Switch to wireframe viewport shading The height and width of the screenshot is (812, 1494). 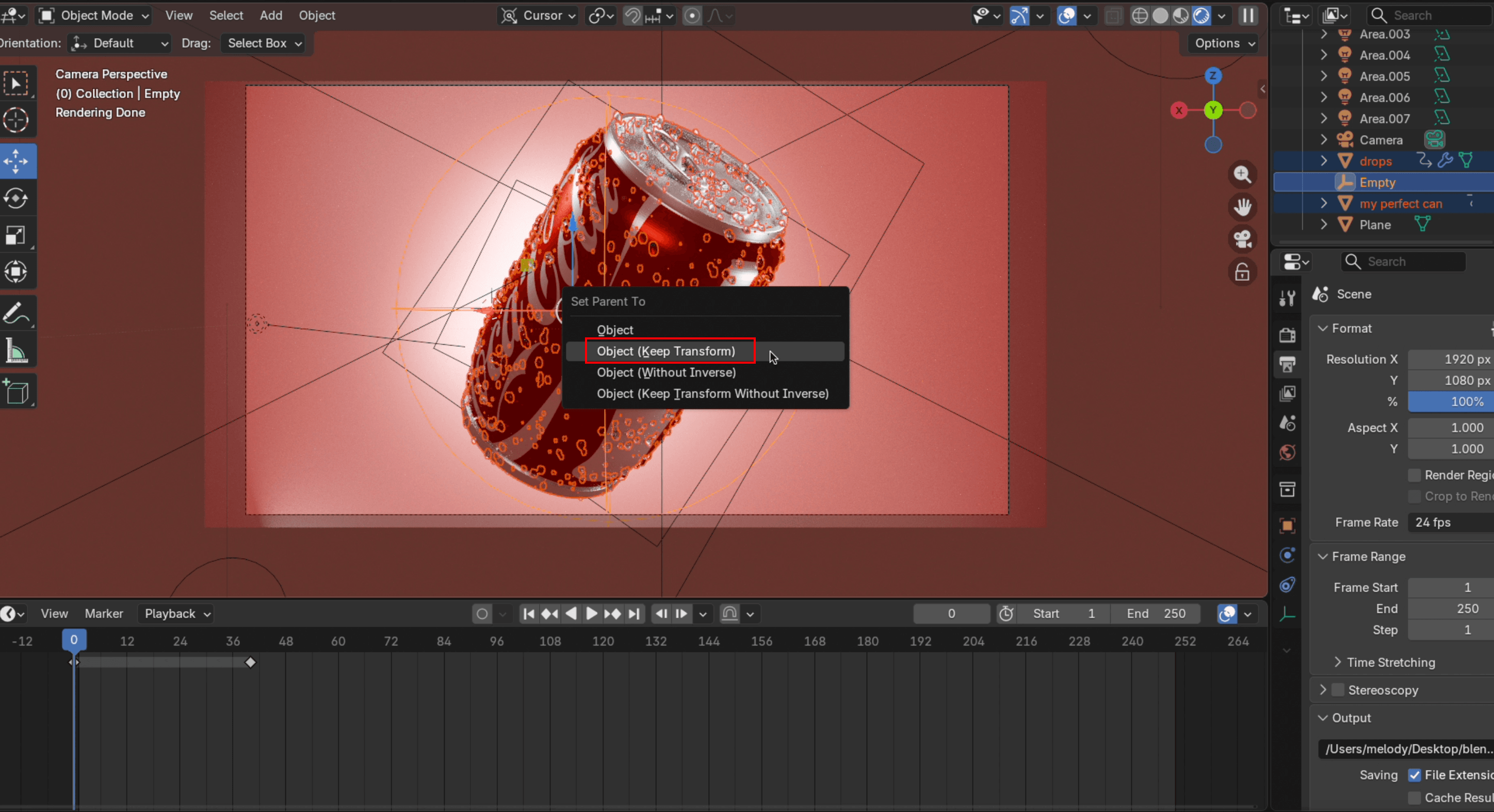[x=1140, y=15]
